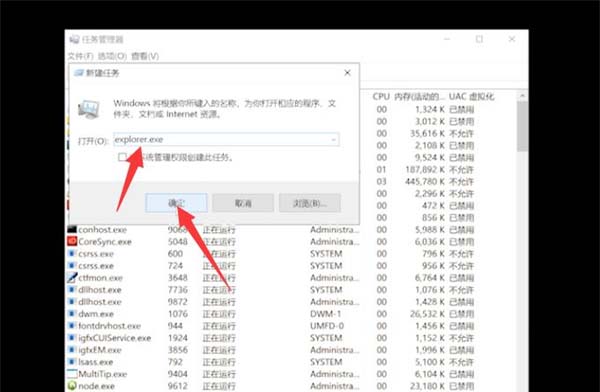Click the node.exe green icon
Image resolution: width=600 pixels, height=392 pixels.
[72, 386]
